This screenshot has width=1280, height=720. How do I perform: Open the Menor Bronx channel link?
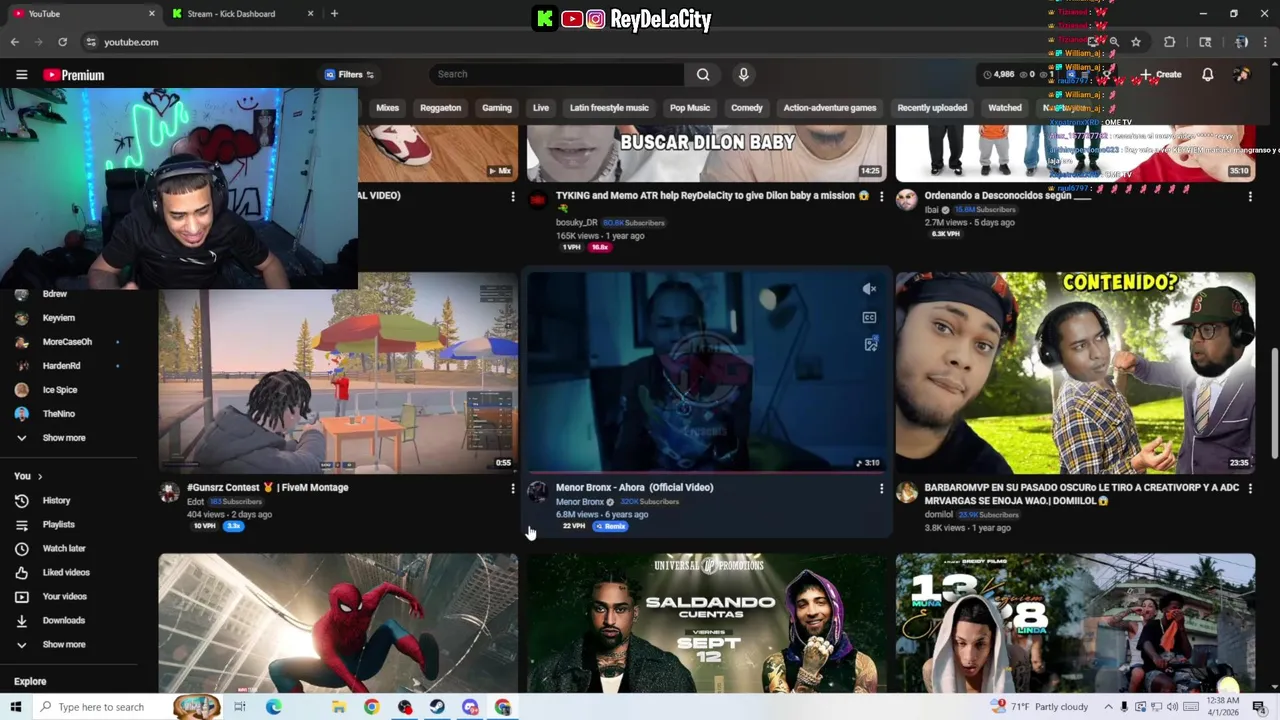(580, 502)
